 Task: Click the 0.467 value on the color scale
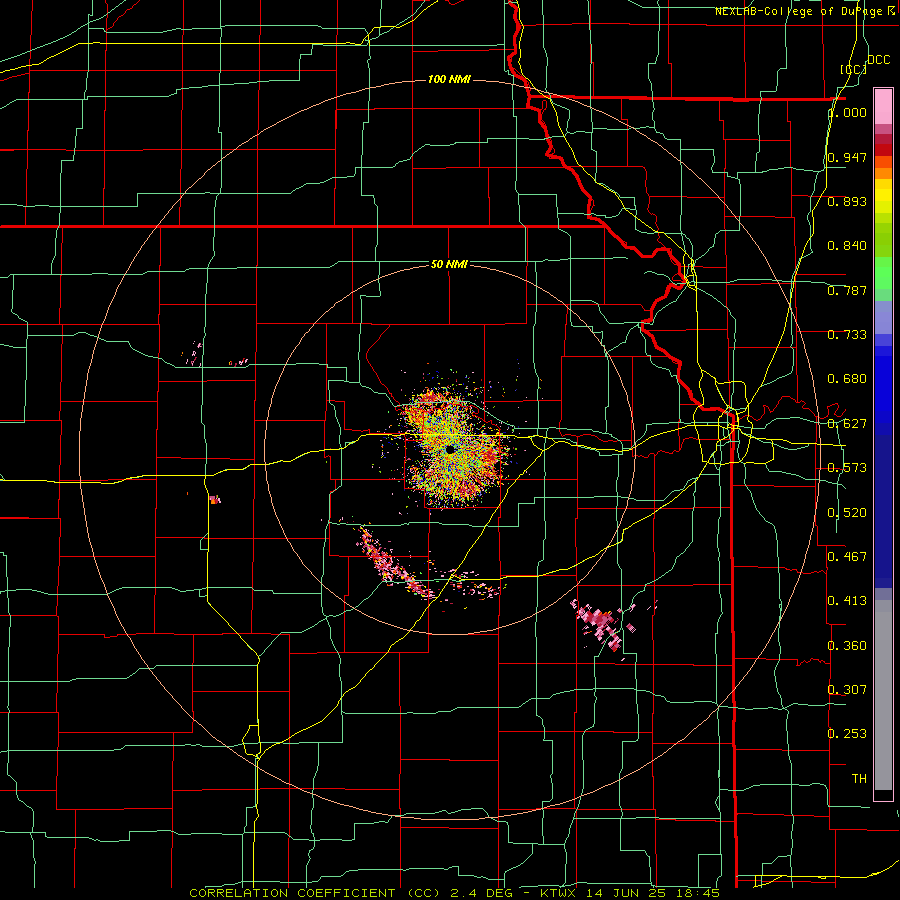[847, 557]
